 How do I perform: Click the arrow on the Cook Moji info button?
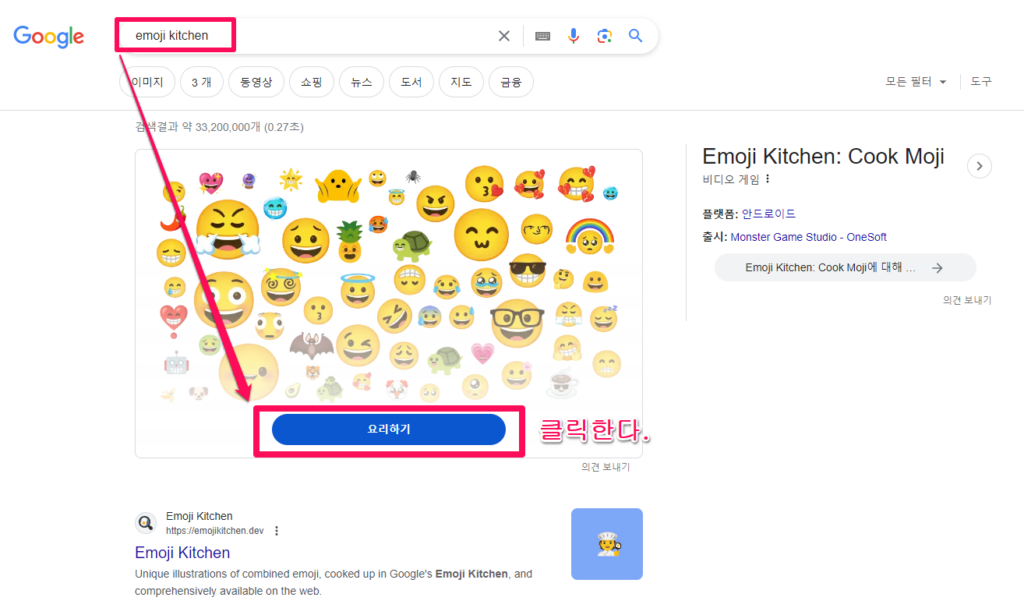(x=937, y=267)
